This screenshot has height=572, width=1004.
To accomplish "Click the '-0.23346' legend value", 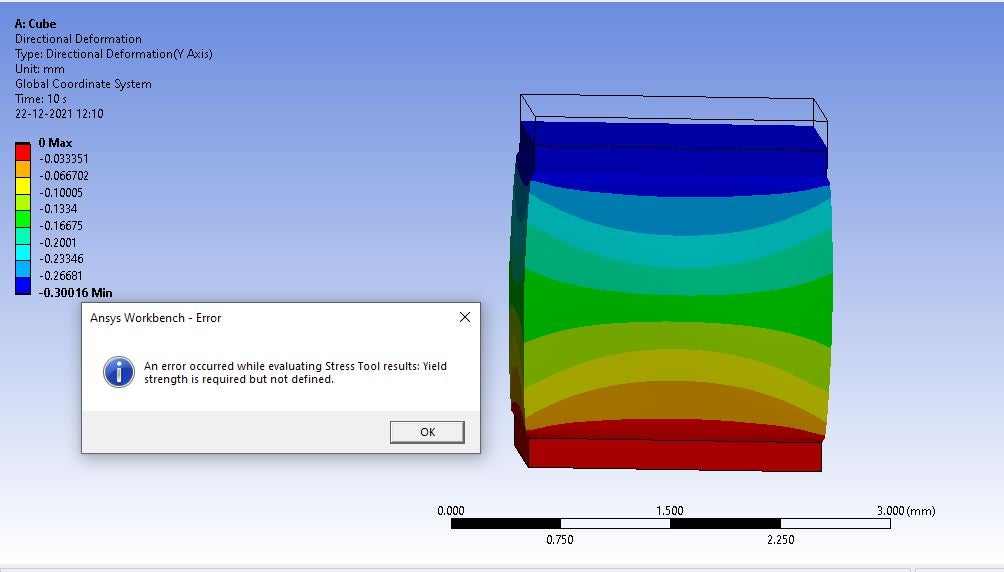I will [61, 259].
